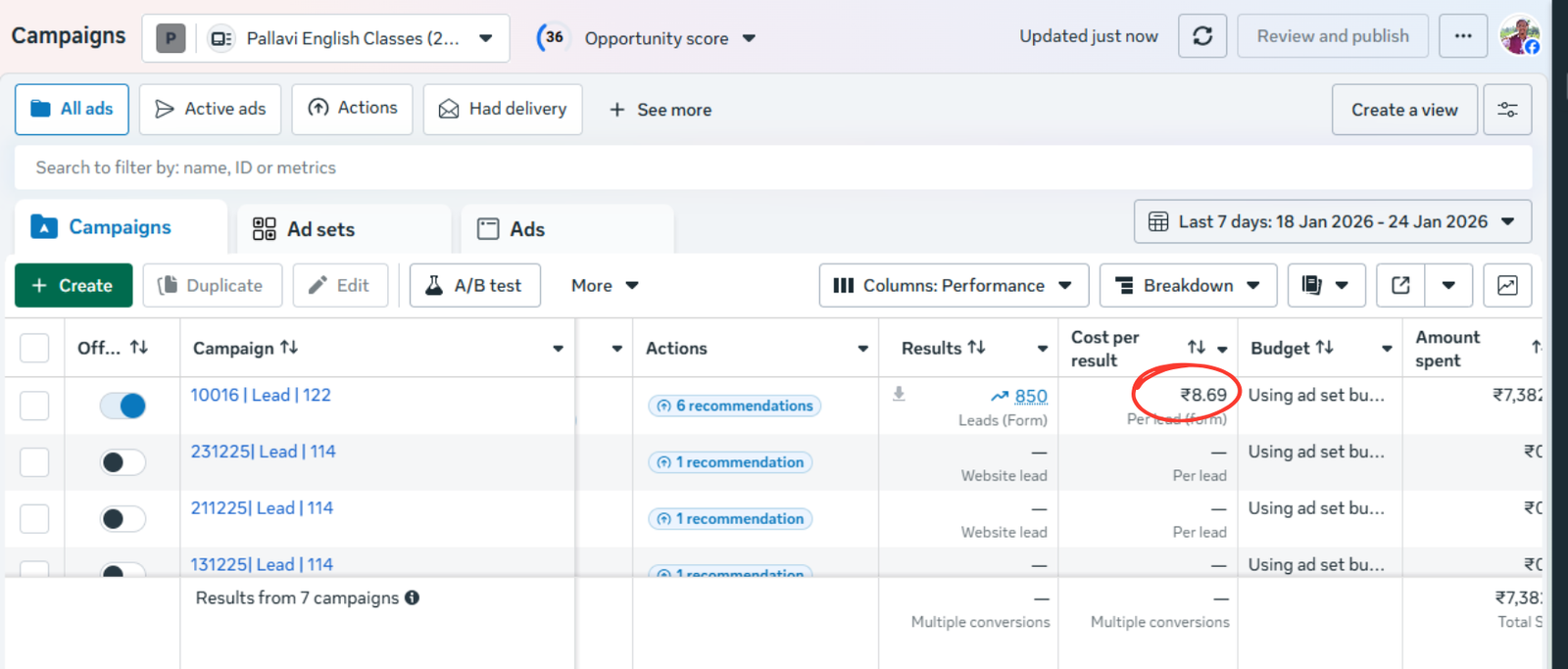Click the Duplicate button
Viewport: 1568px width, 669px height.
(213, 285)
